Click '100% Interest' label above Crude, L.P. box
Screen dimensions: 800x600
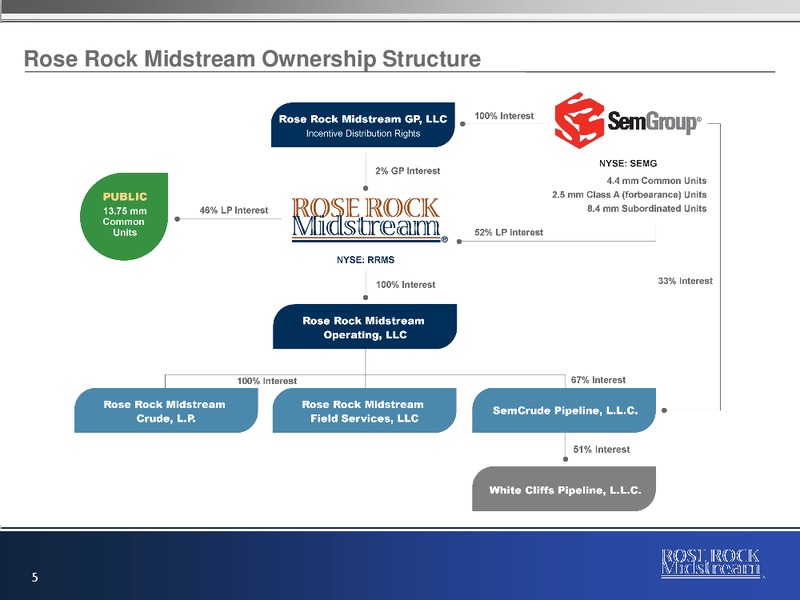(267, 381)
